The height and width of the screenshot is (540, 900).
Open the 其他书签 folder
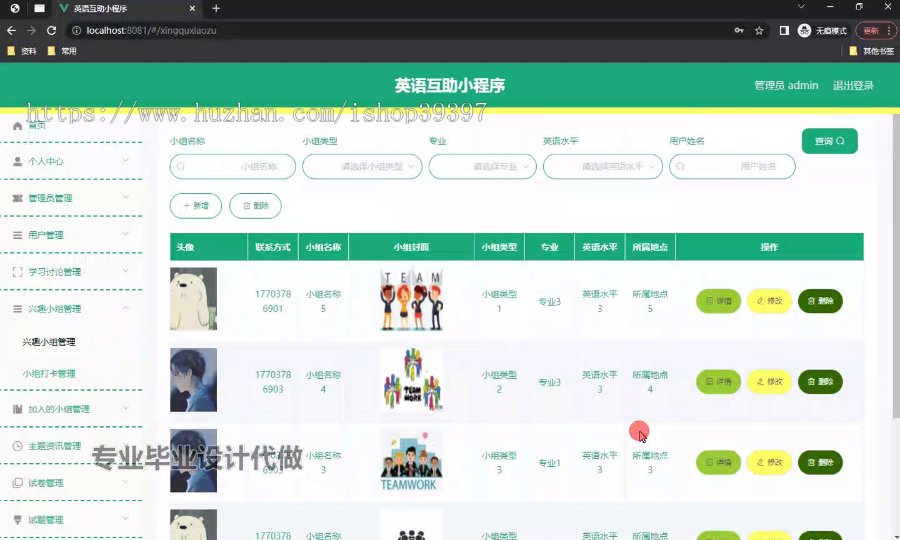[871, 51]
